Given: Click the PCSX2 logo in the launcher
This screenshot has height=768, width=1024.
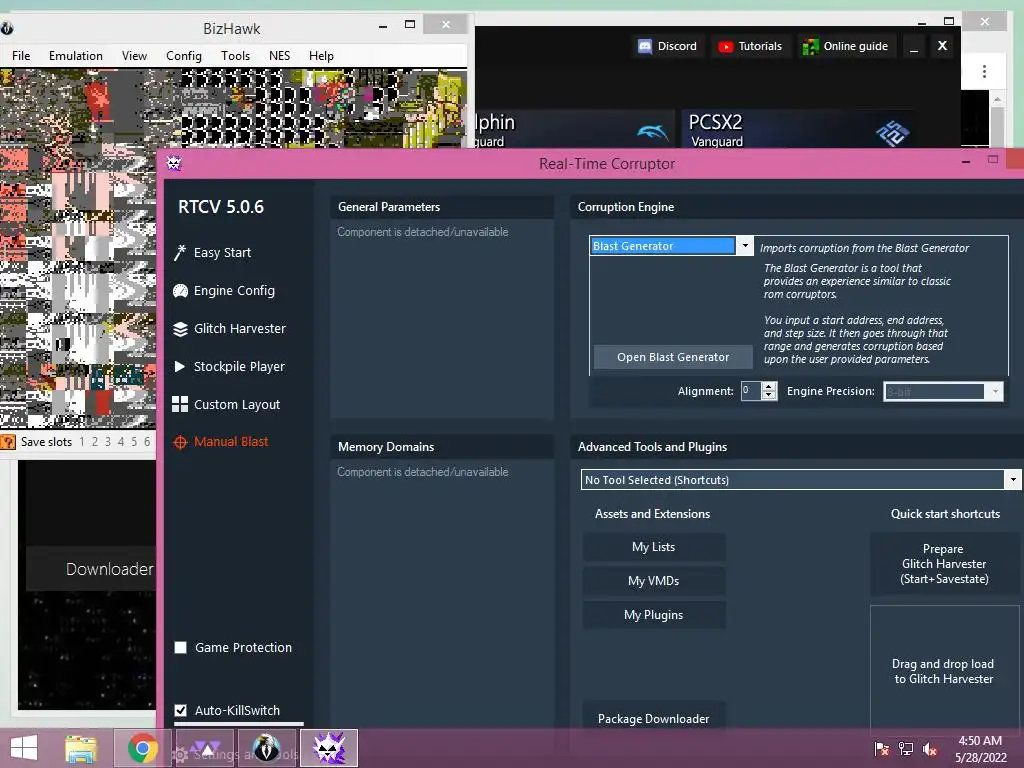Looking at the screenshot, I should (893, 133).
